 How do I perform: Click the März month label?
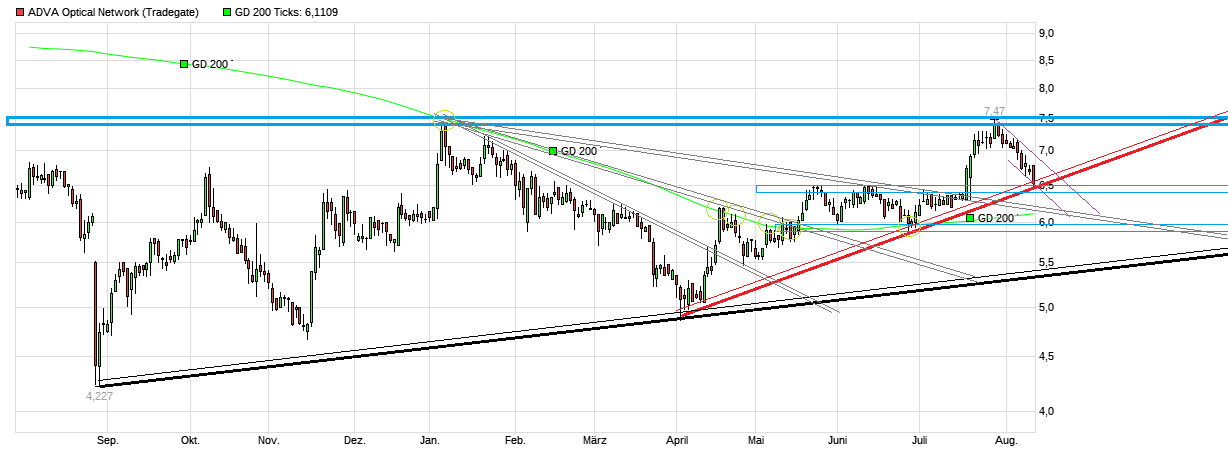tap(594, 441)
